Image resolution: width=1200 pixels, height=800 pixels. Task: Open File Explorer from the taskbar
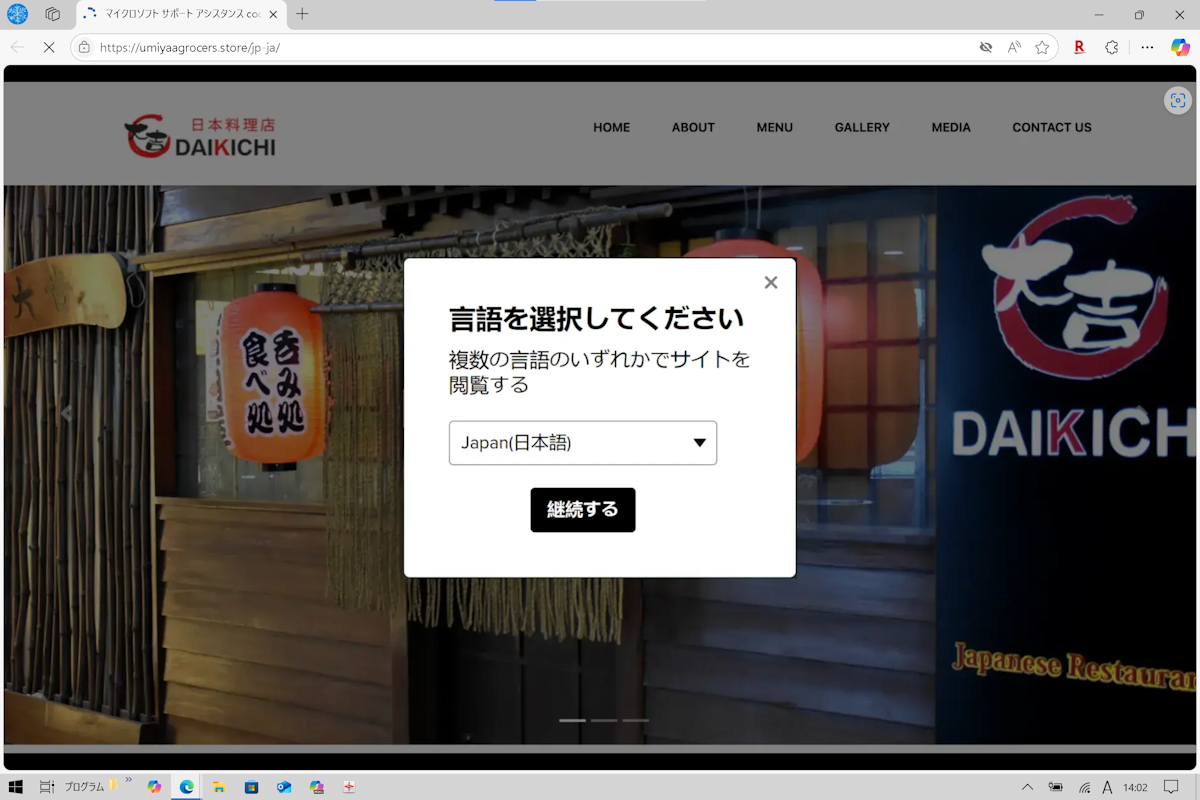point(219,787)
